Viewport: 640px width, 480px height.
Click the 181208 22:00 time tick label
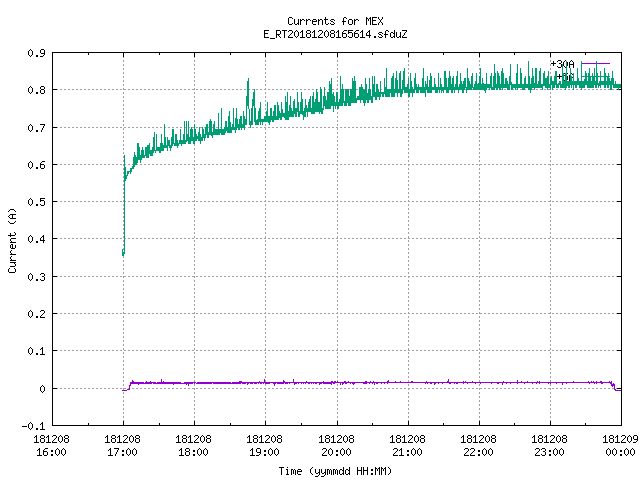(478, 446)
